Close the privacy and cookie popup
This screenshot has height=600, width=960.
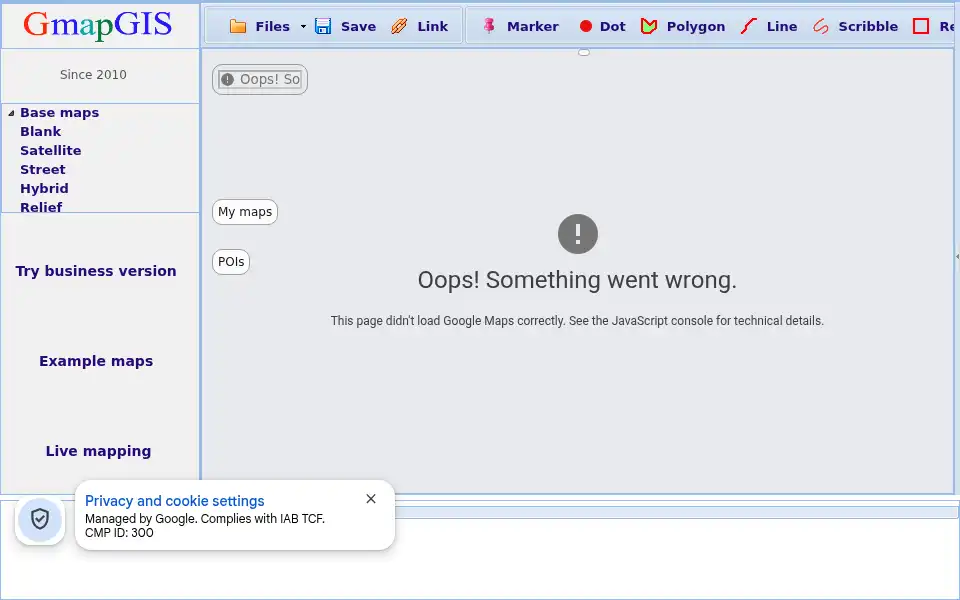(x=371, y=499)
